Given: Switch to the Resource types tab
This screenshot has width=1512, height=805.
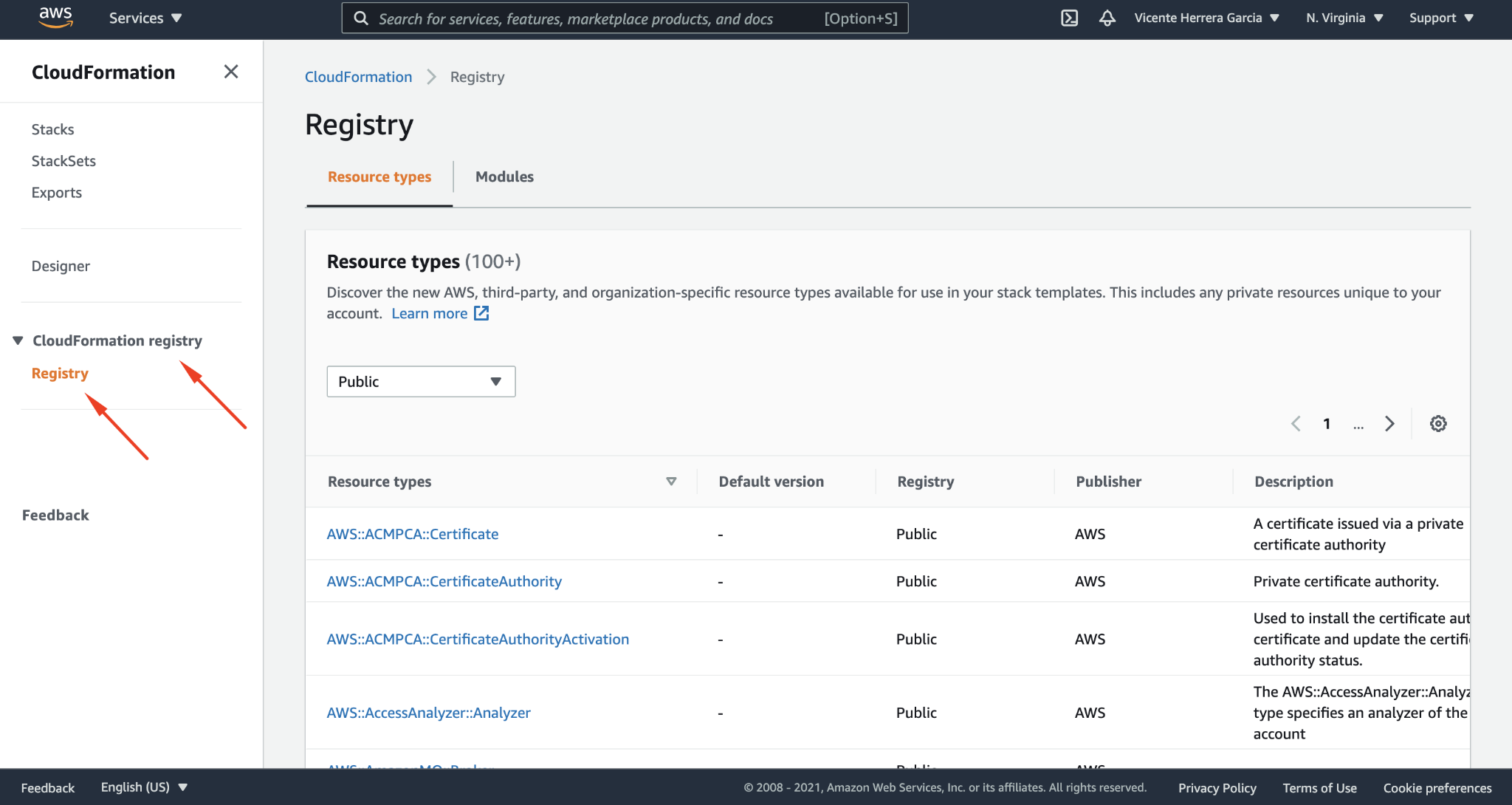Looking at the screenshot, I should [379, 177].
